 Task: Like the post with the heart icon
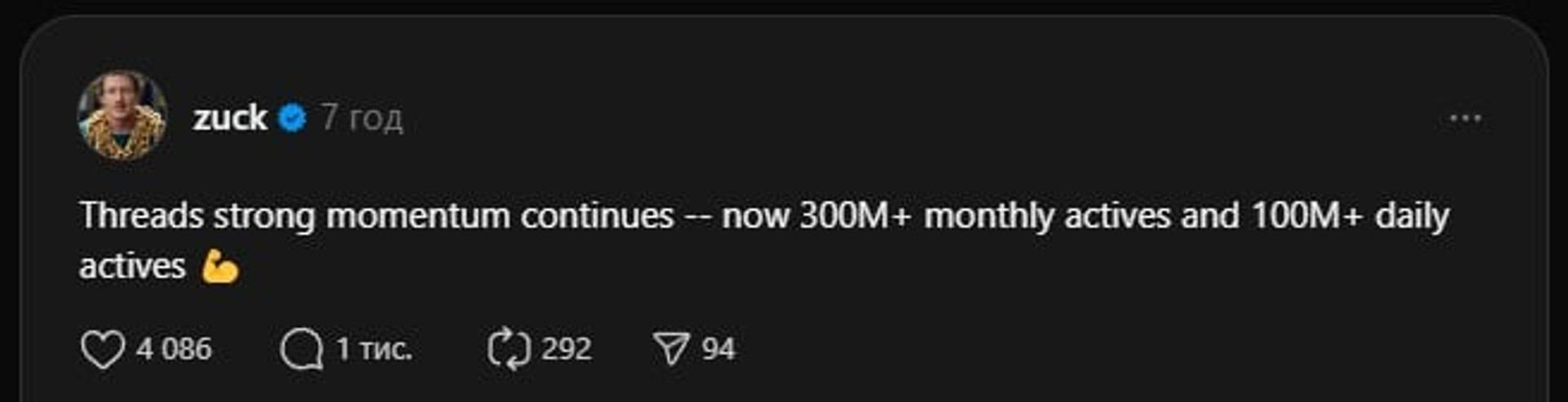tap(103, 350)
